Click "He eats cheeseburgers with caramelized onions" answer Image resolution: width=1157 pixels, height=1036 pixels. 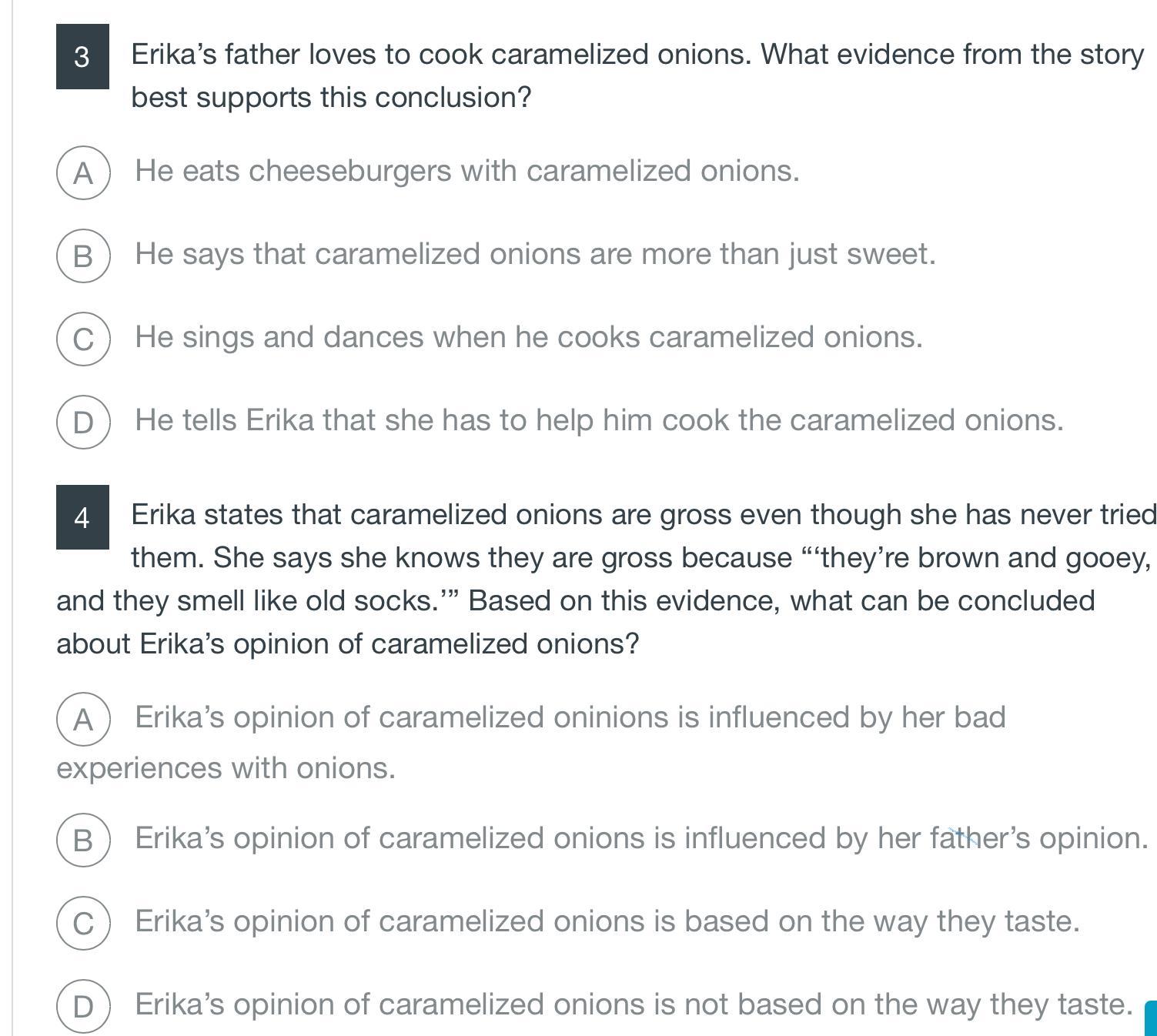(x=467, y=171)
